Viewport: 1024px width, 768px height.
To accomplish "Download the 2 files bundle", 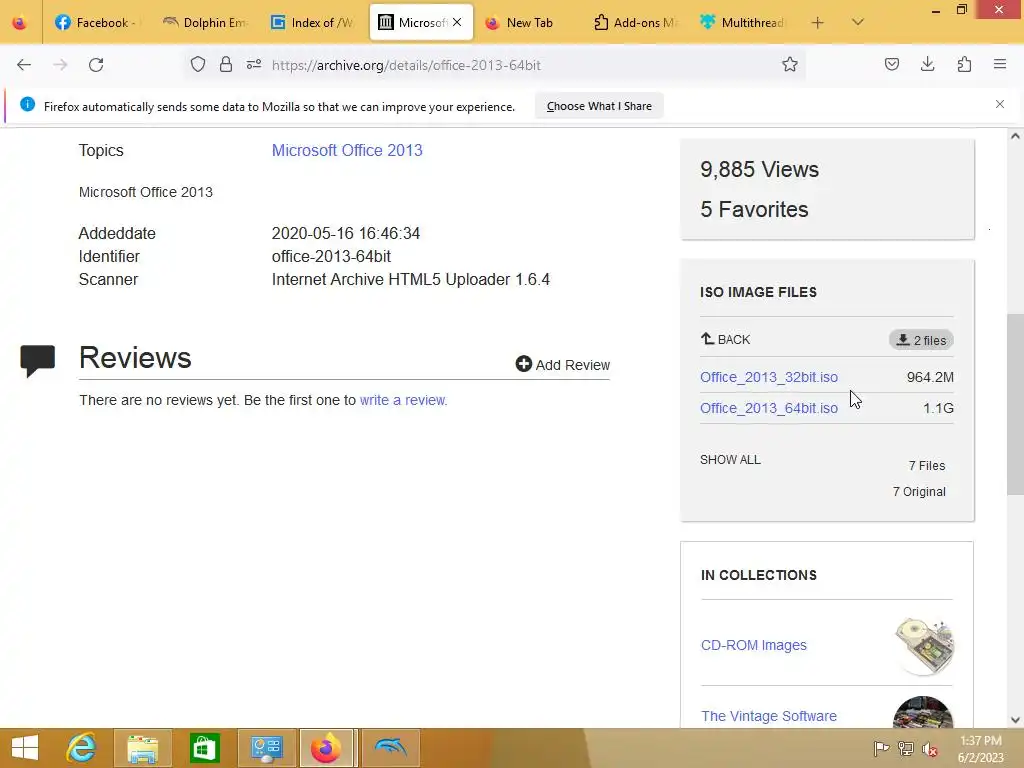I will coord(921,340).
